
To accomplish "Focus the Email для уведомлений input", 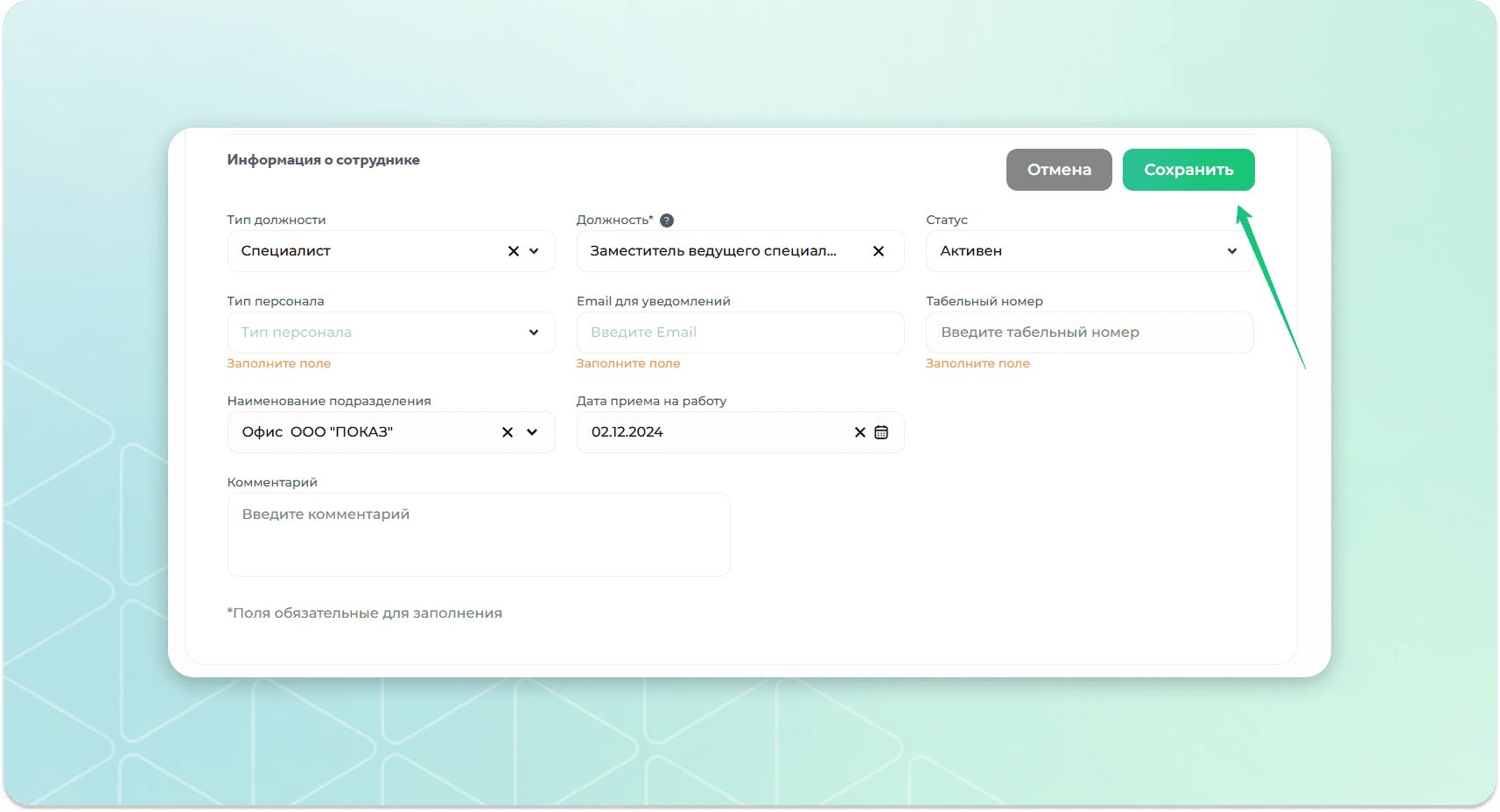I will click(739, 332).
